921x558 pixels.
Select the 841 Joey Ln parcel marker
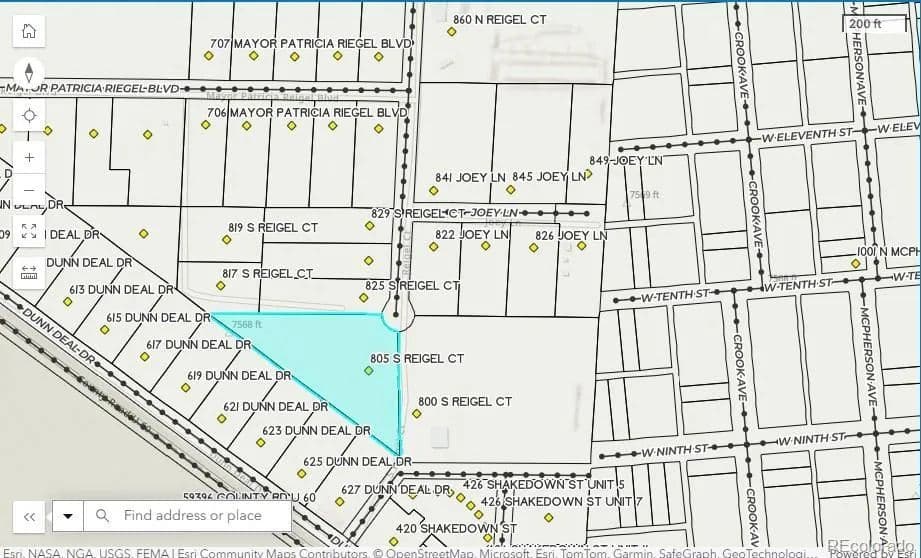point(434,190)
